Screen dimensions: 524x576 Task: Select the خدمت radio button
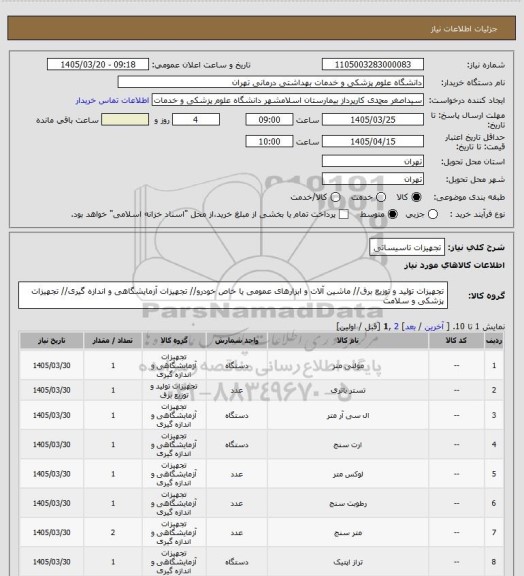pos(381,197)
